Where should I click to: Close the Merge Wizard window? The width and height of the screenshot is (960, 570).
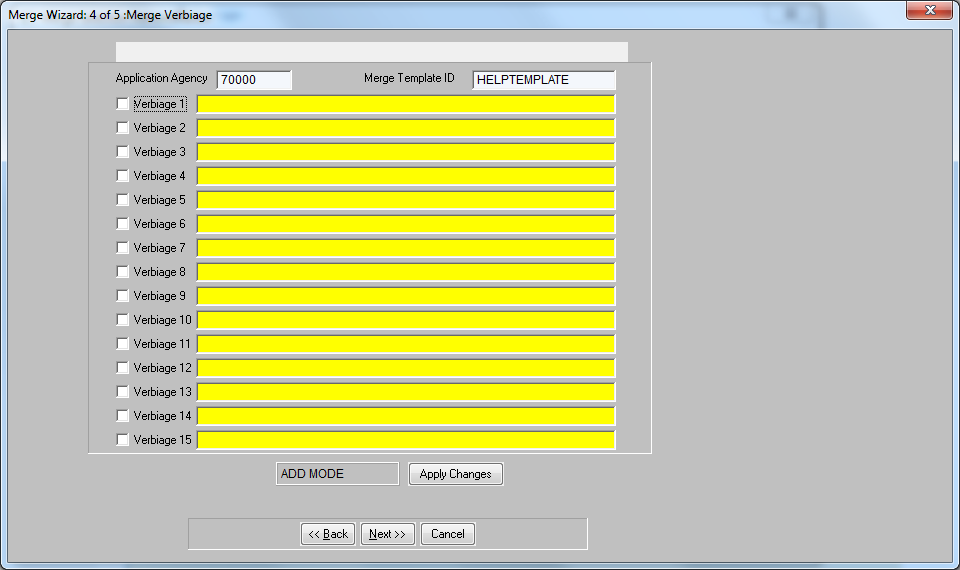click(x=929, y=10)
